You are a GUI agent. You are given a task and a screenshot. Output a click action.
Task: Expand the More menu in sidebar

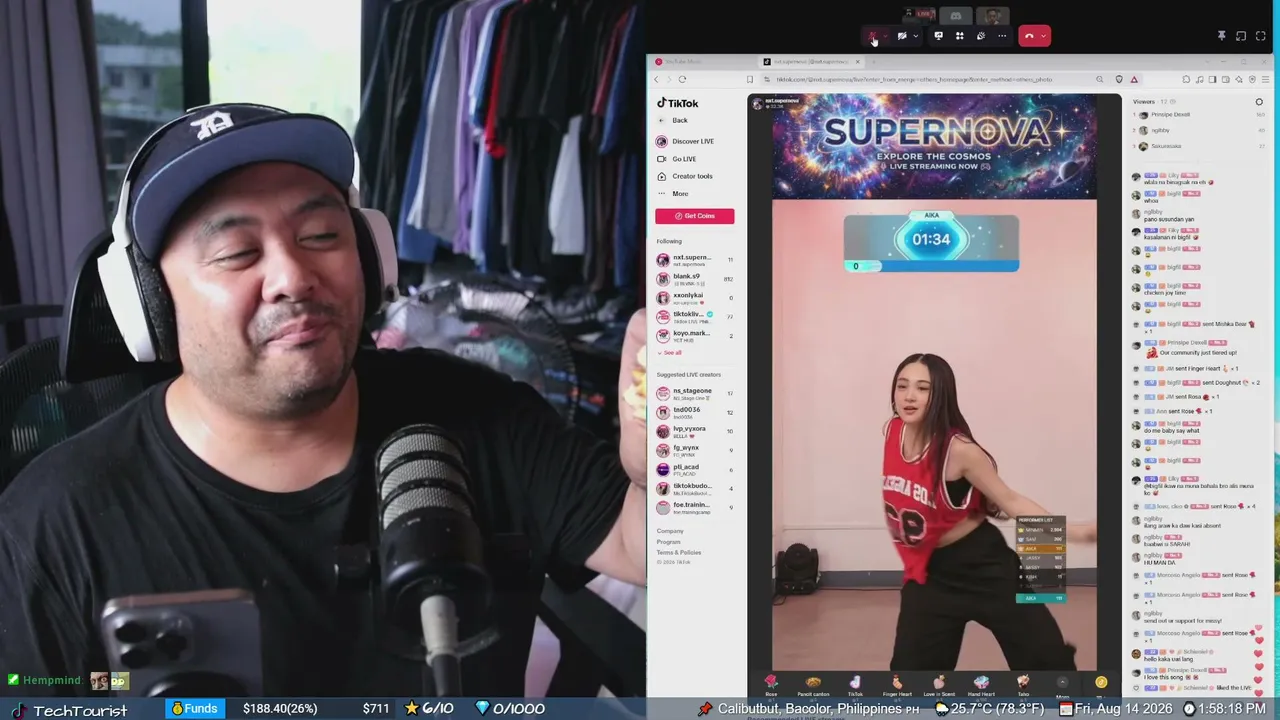click(673, 193)
